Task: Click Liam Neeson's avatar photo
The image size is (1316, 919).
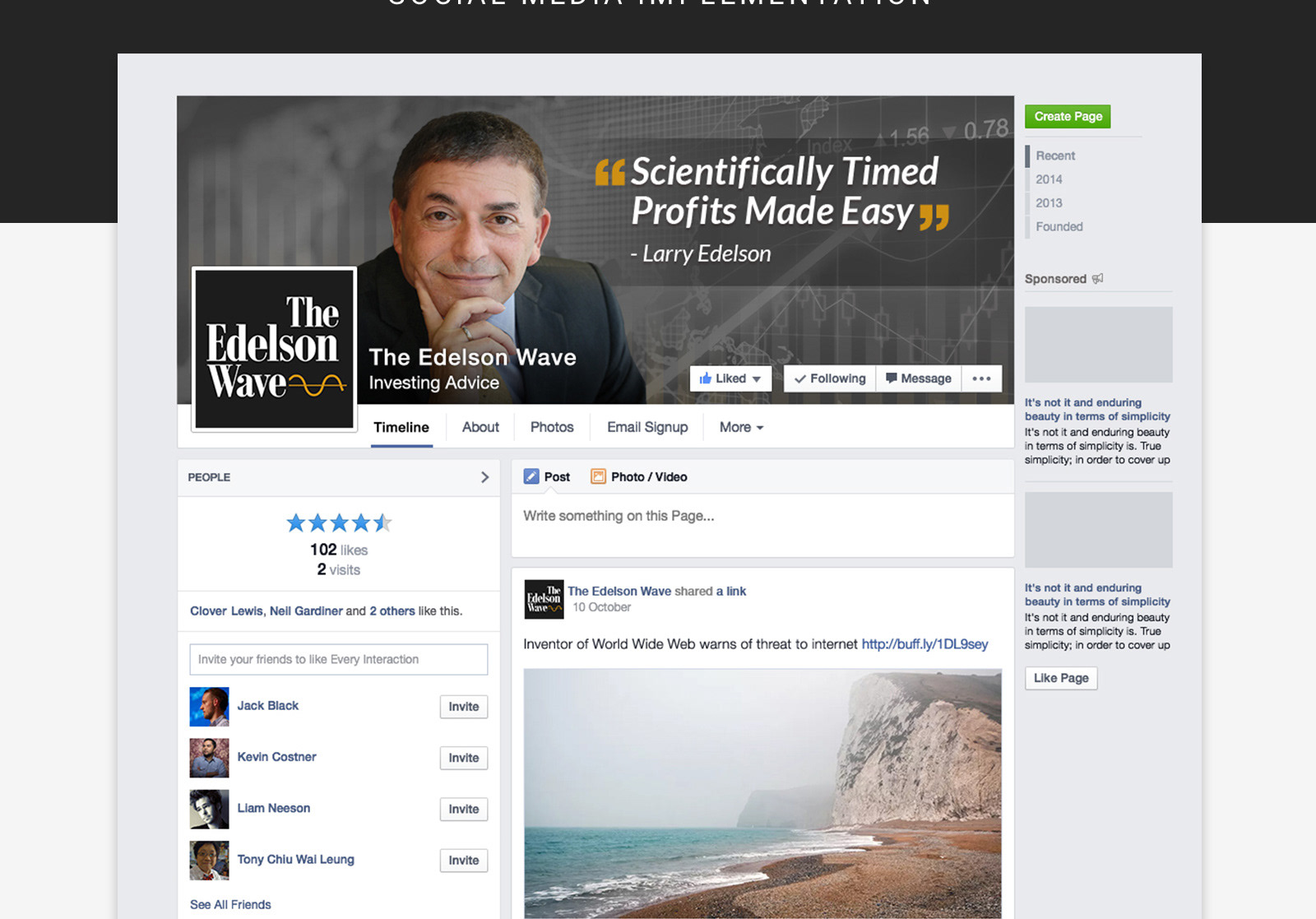Action: coord(209,809)
